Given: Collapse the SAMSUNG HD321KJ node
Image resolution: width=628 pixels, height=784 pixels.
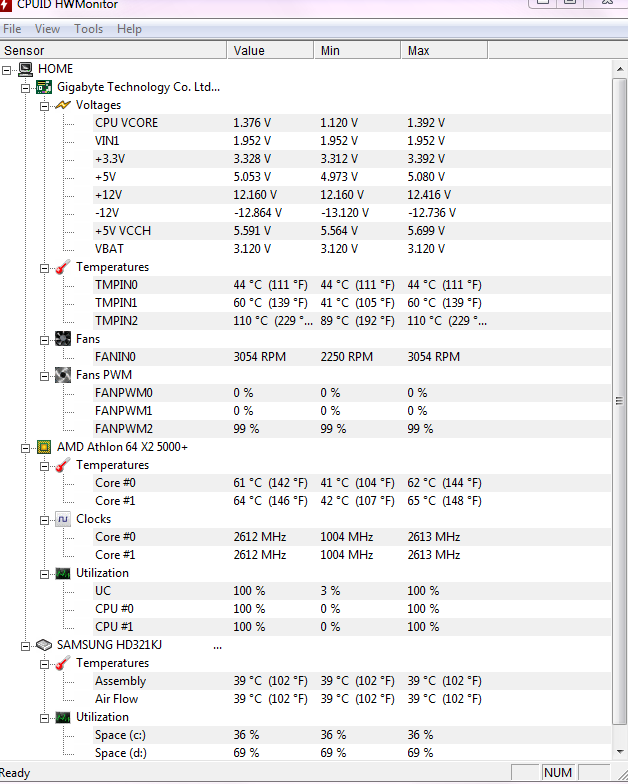Looking at the screenshot, I should click(27, 645).
